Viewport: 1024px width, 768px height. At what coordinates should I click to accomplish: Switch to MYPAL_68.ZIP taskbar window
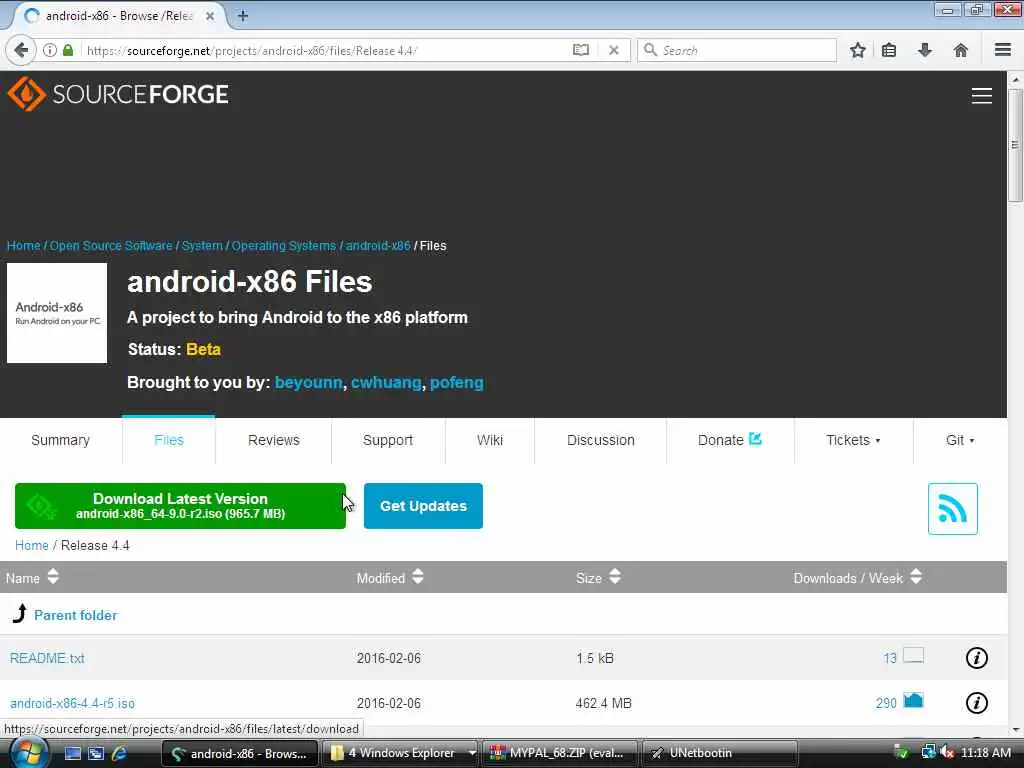(562, 753)
